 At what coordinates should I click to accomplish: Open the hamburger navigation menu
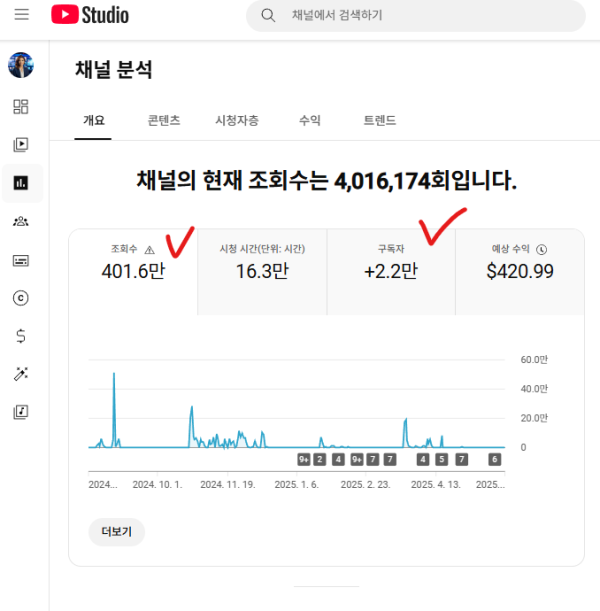pyautogui.click(x=22, y=15)
